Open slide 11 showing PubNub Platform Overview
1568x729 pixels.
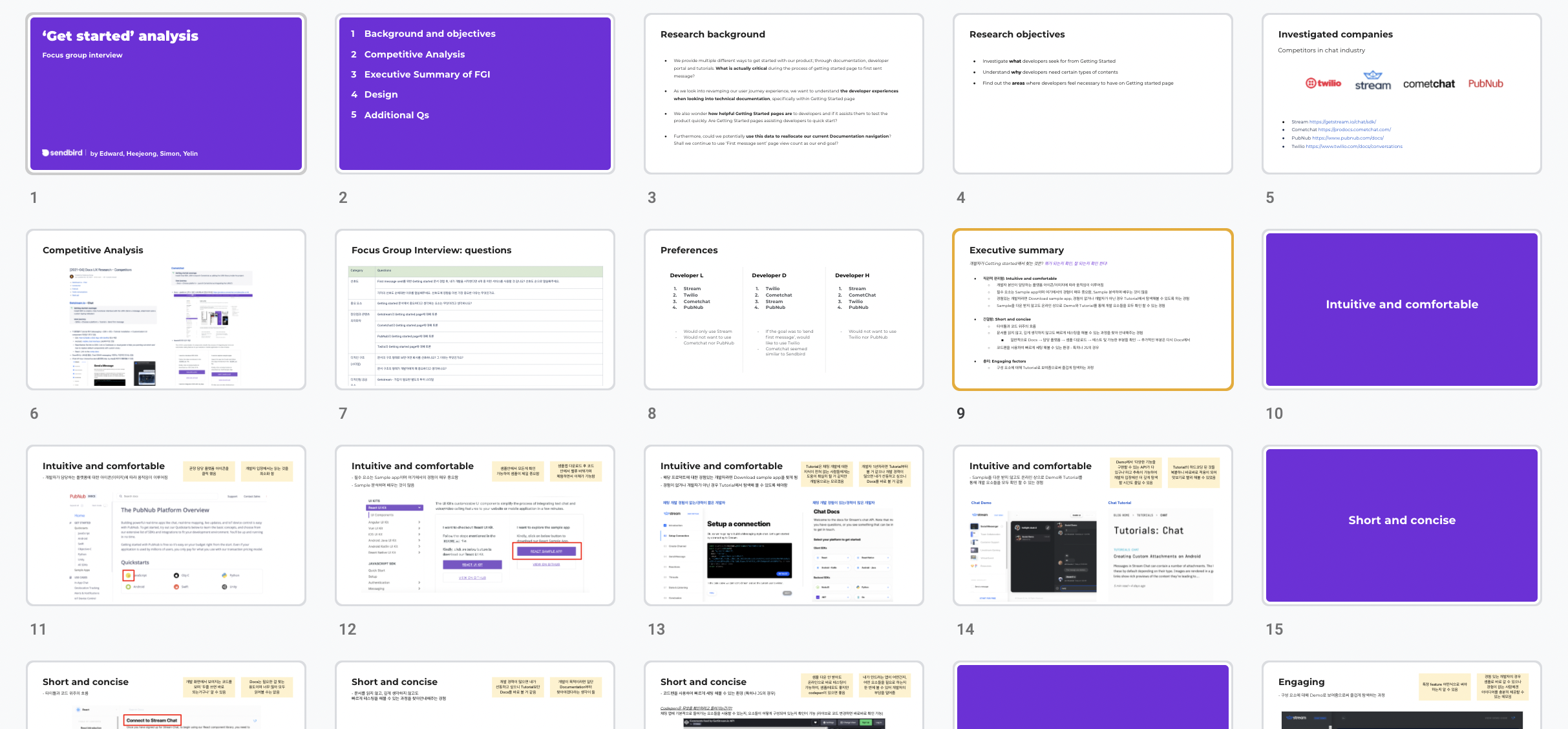166,525
